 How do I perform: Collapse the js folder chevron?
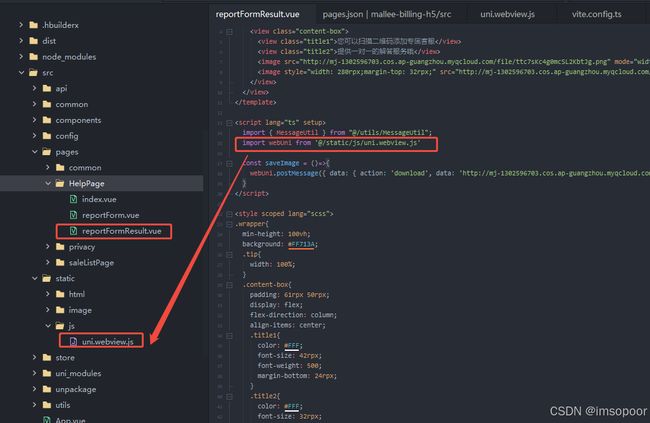click(x=48, y=326)
